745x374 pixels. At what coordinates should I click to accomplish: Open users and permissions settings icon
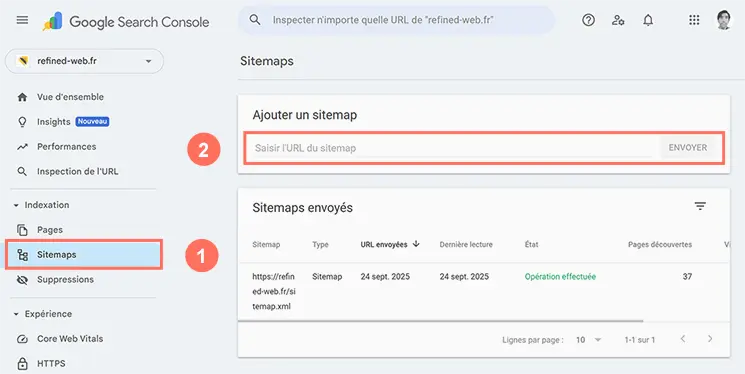click(618, 20)
